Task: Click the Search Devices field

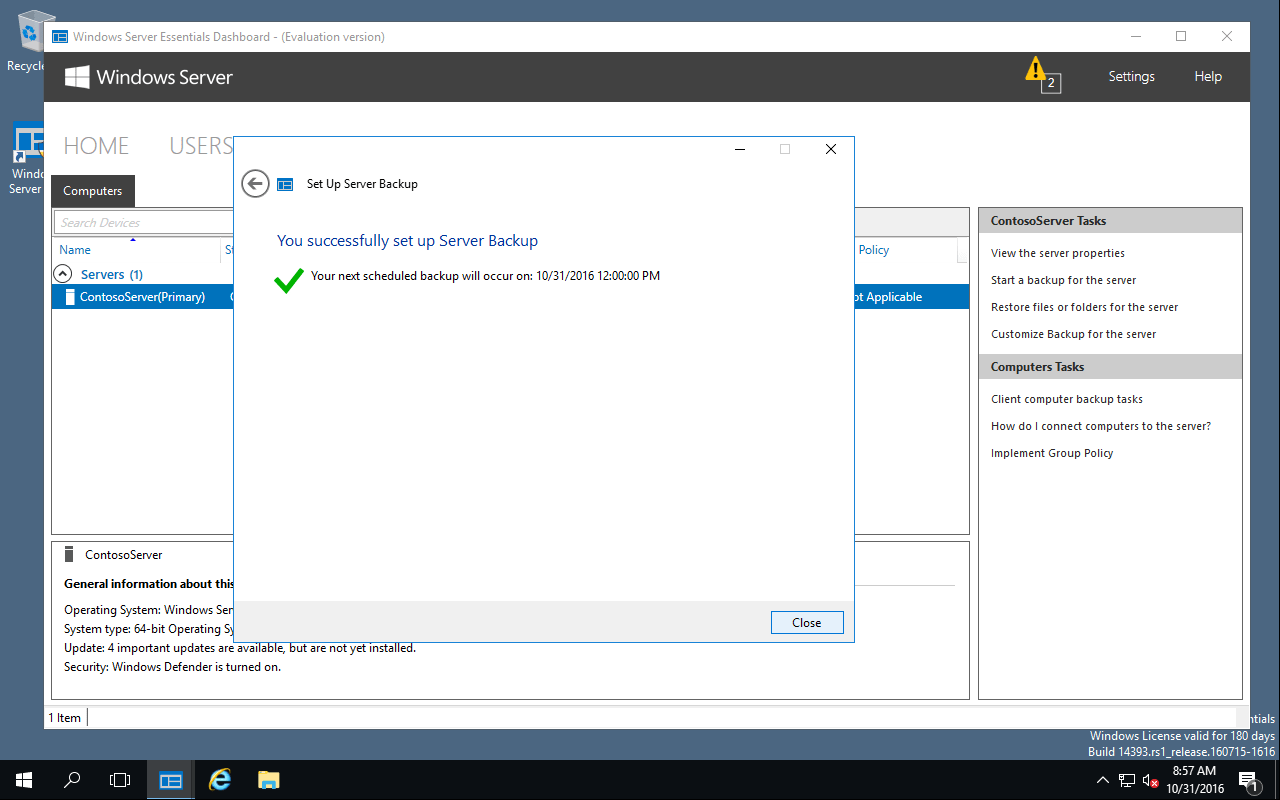Action: pos(144,222)
